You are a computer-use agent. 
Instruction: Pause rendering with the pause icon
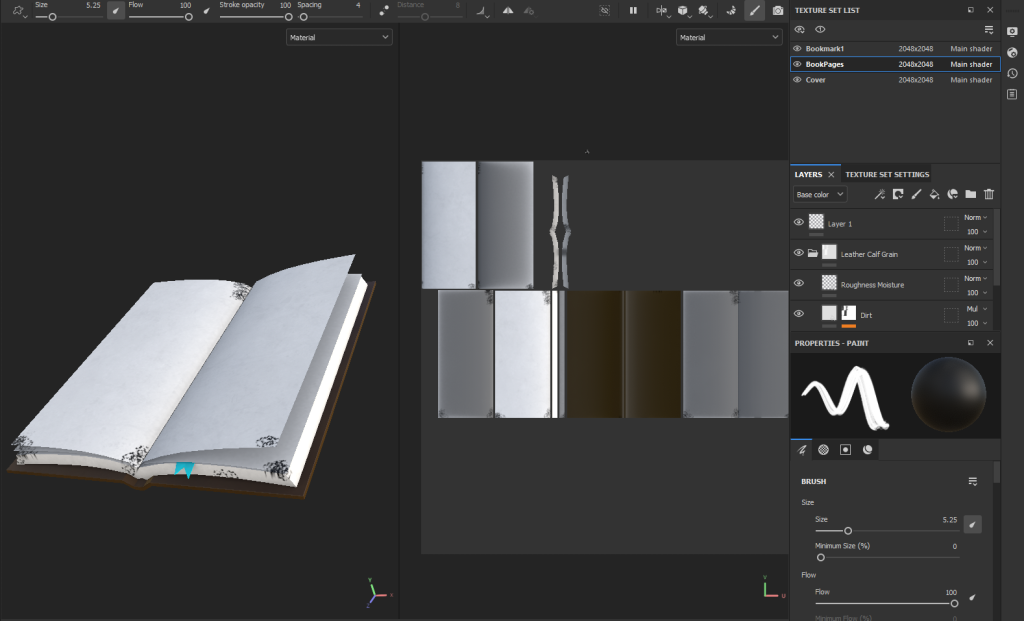tap(633, 10)
